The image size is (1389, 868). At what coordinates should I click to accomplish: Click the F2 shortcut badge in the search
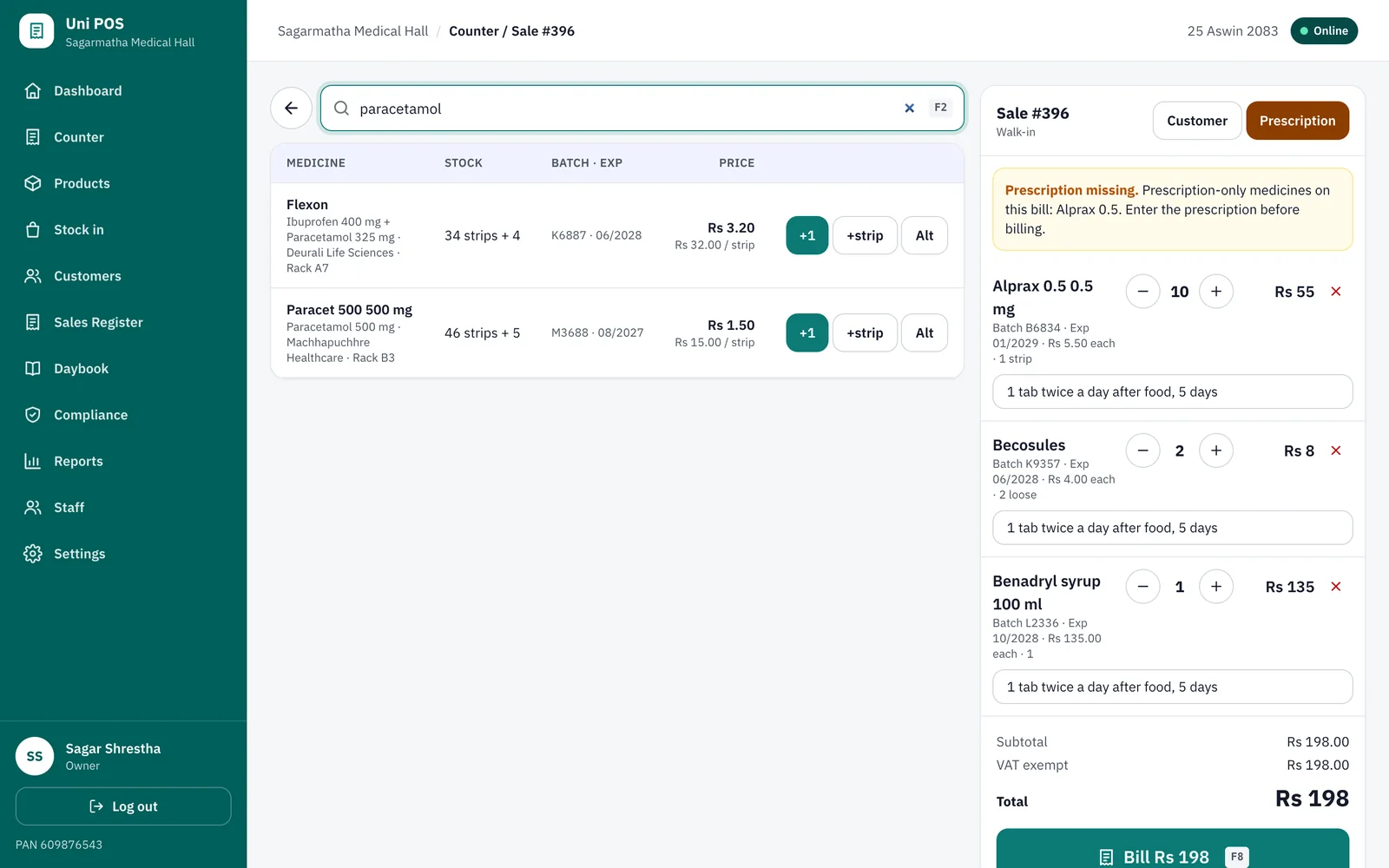click(x=940, y=108)
